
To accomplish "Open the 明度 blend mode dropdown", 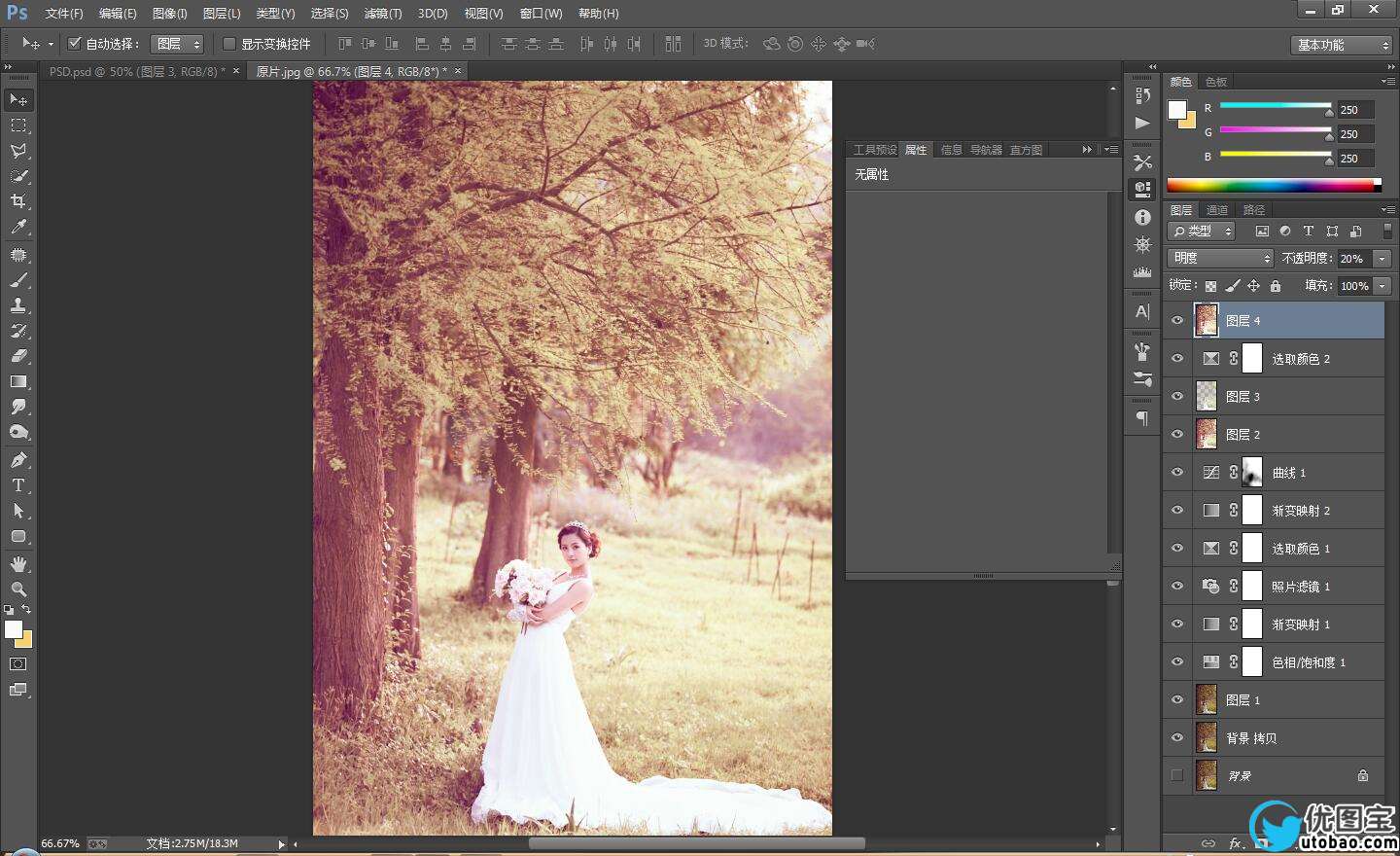I will pyautogui.click(x=1220, y=258).
